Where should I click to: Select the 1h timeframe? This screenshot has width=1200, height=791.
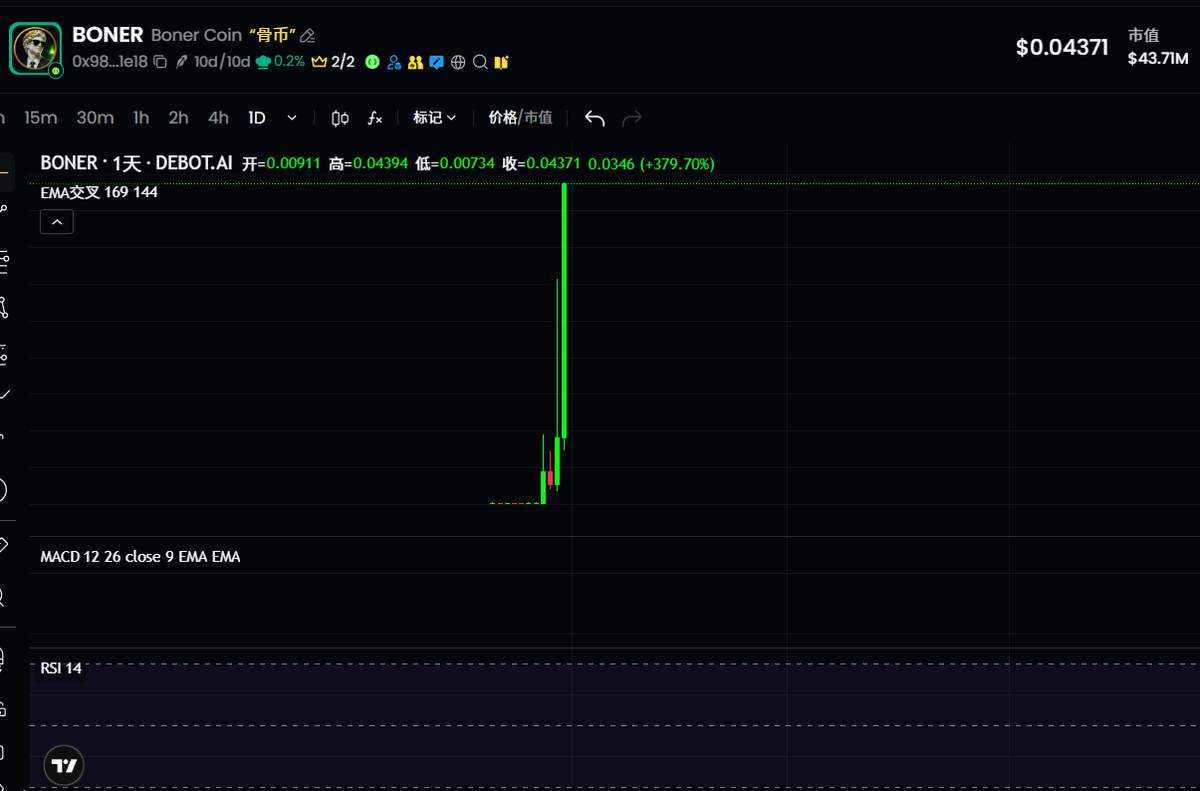pos(141,118)
